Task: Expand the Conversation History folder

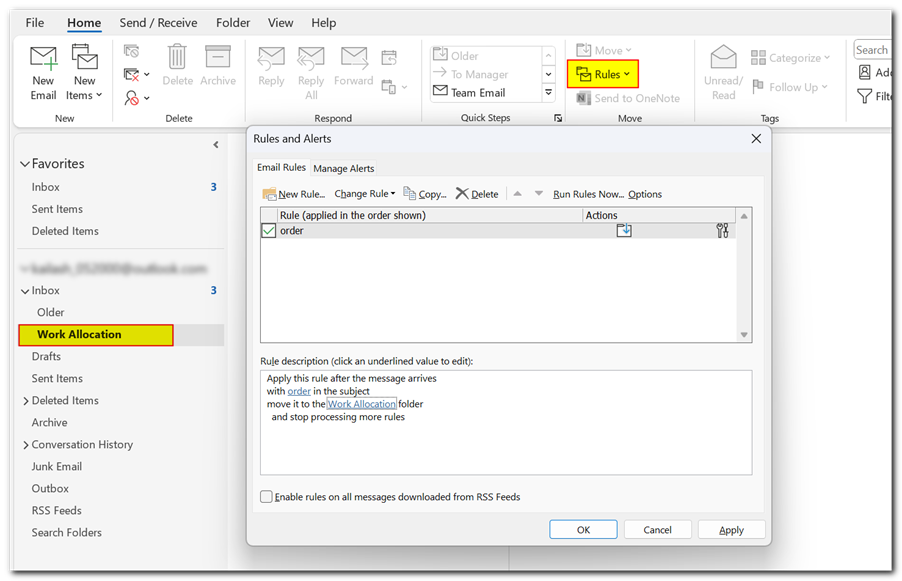Action: (x=25, y=445)
